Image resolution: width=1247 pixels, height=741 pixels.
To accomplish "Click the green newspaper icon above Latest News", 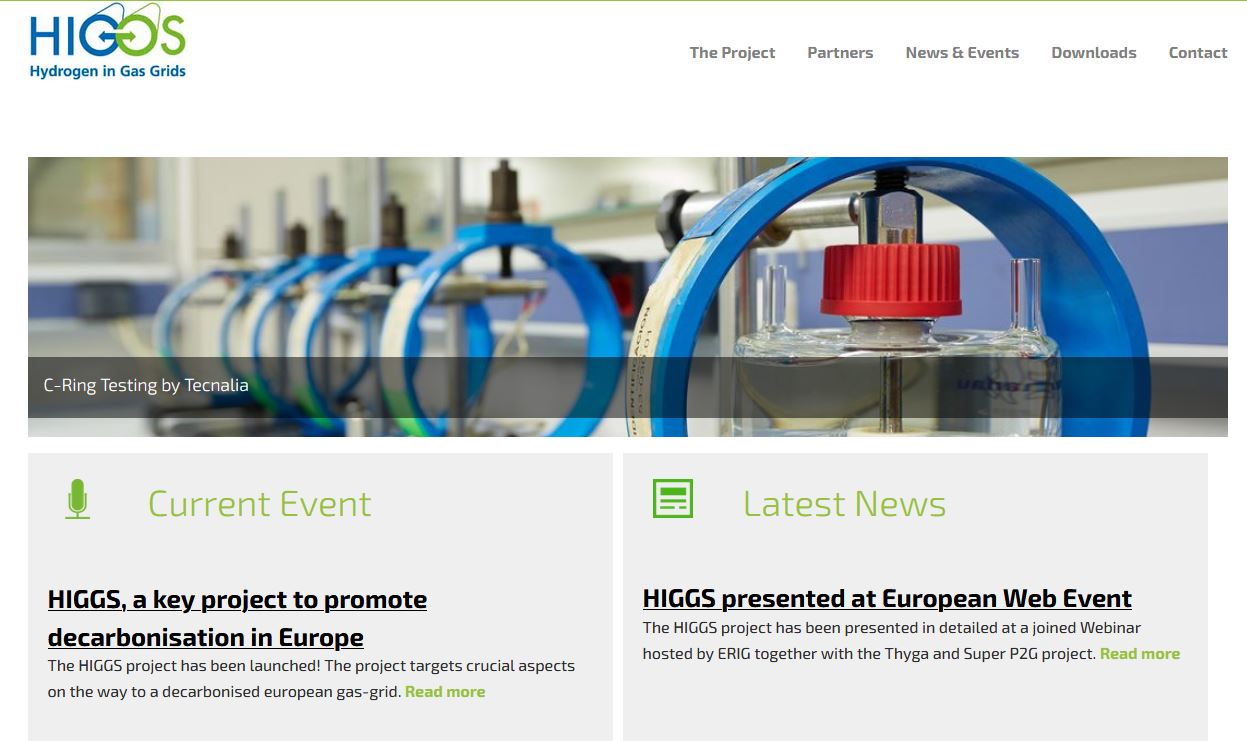I will 672,498.
